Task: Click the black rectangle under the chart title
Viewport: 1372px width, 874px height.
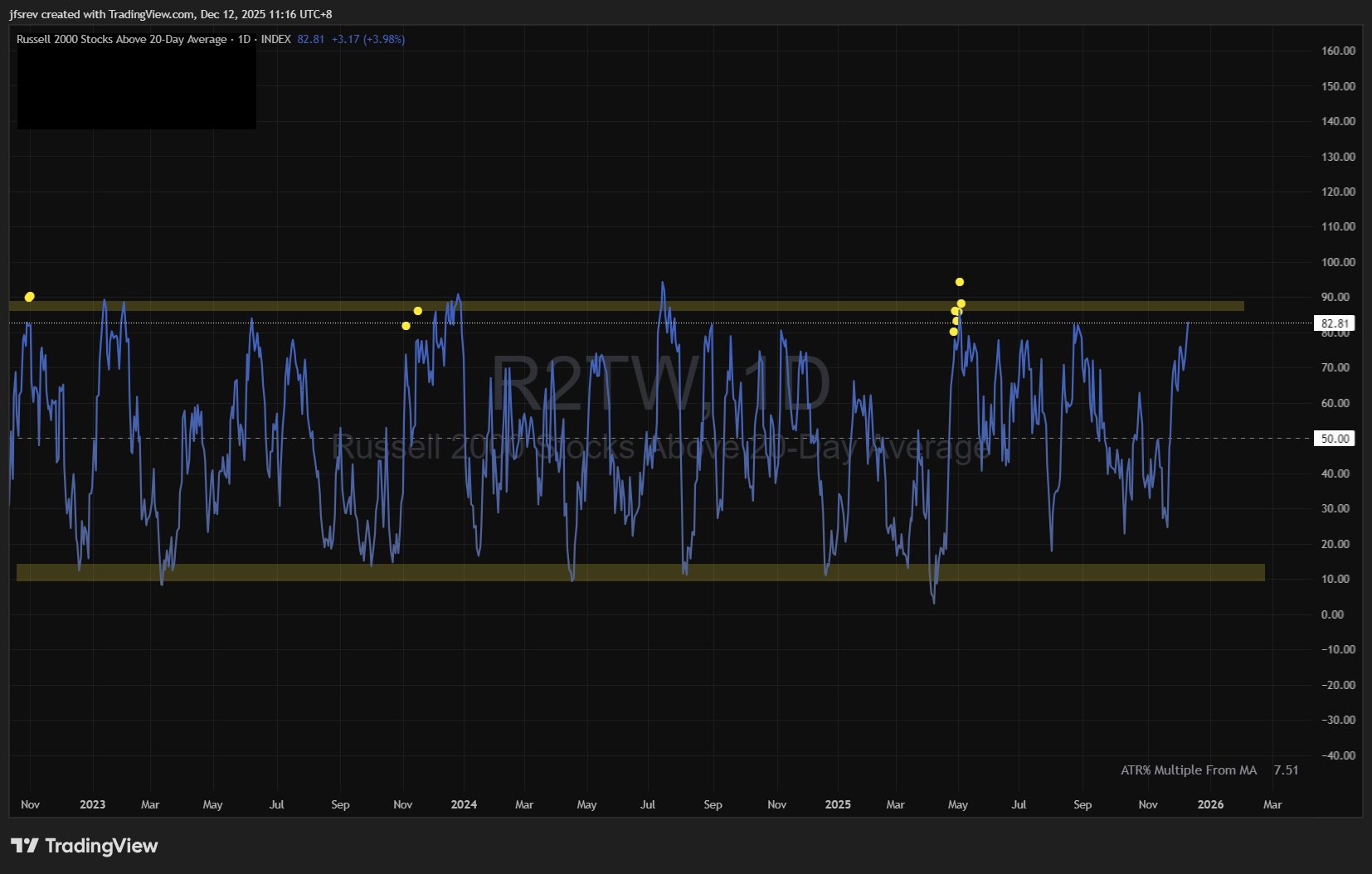Action: (x=136, y=88)
